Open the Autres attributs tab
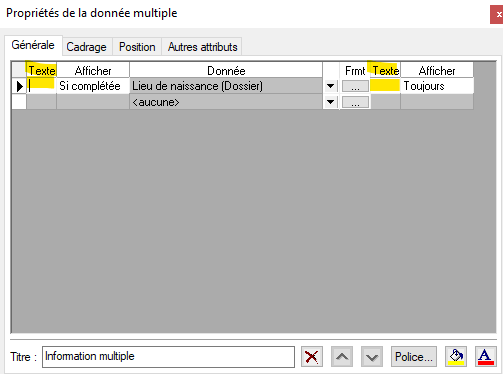Image resolution: width=503 pixels, height=374 pixels. pos(202,47)
